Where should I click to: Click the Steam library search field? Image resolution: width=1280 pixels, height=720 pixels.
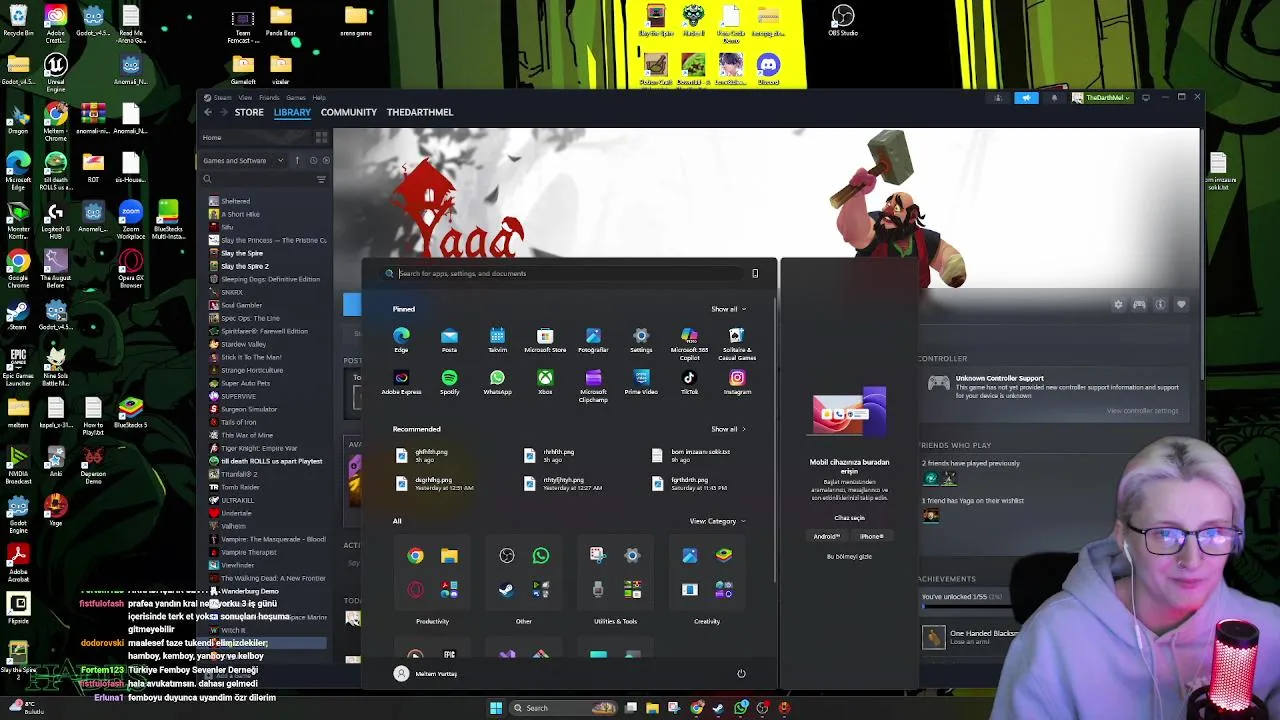(258, 179)
